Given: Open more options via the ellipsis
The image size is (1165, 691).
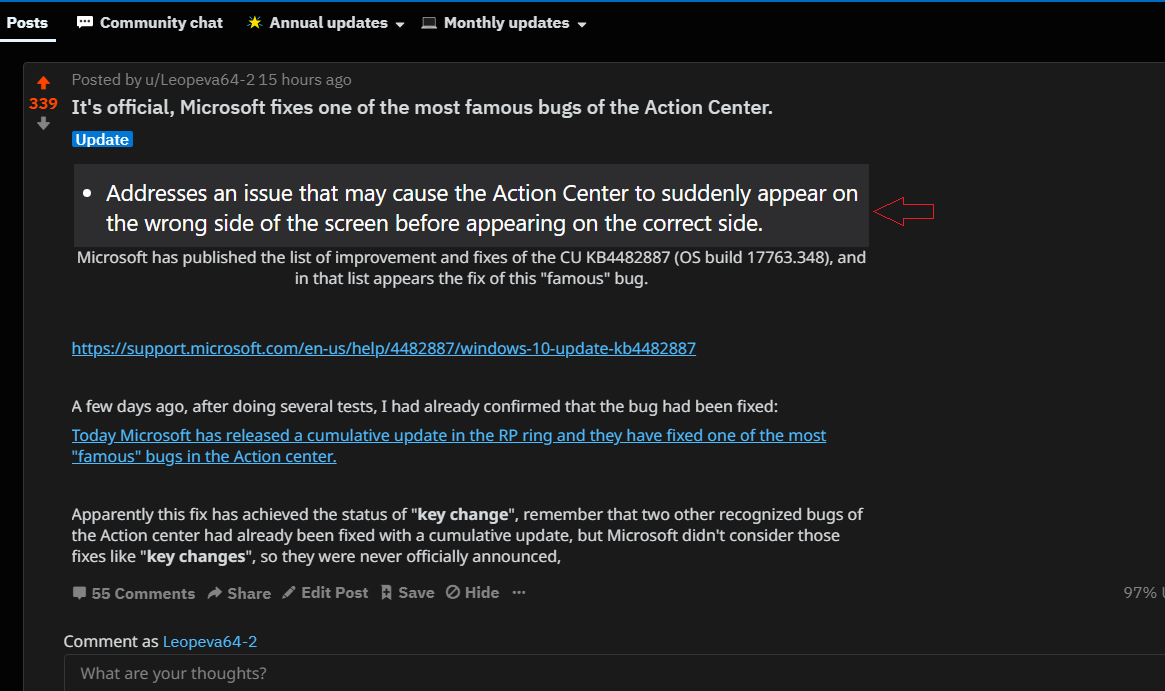Looking at the screenshot, I should click(x=518, y=593).
